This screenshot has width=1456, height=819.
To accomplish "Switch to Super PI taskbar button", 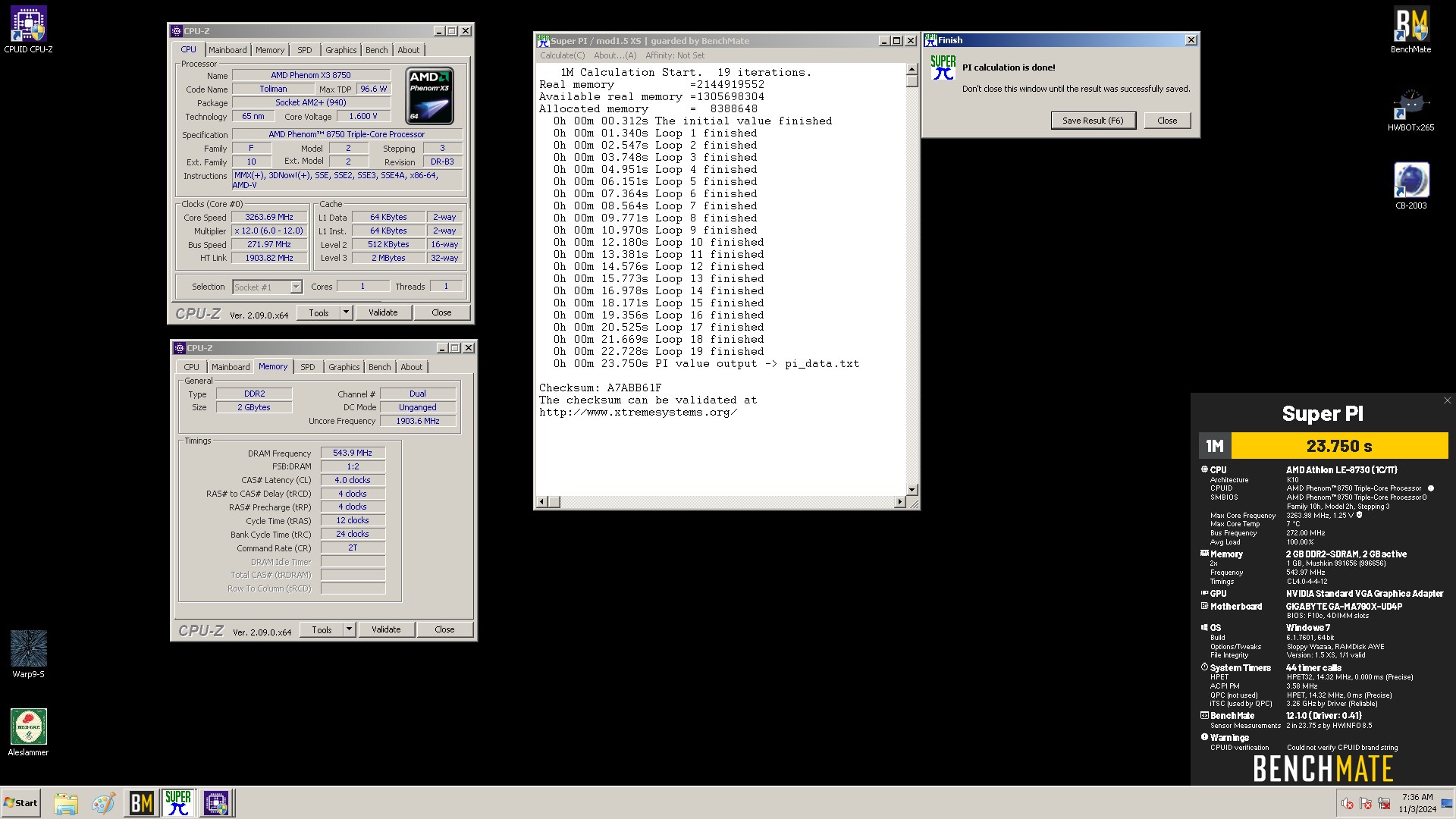I will [178, 803].
